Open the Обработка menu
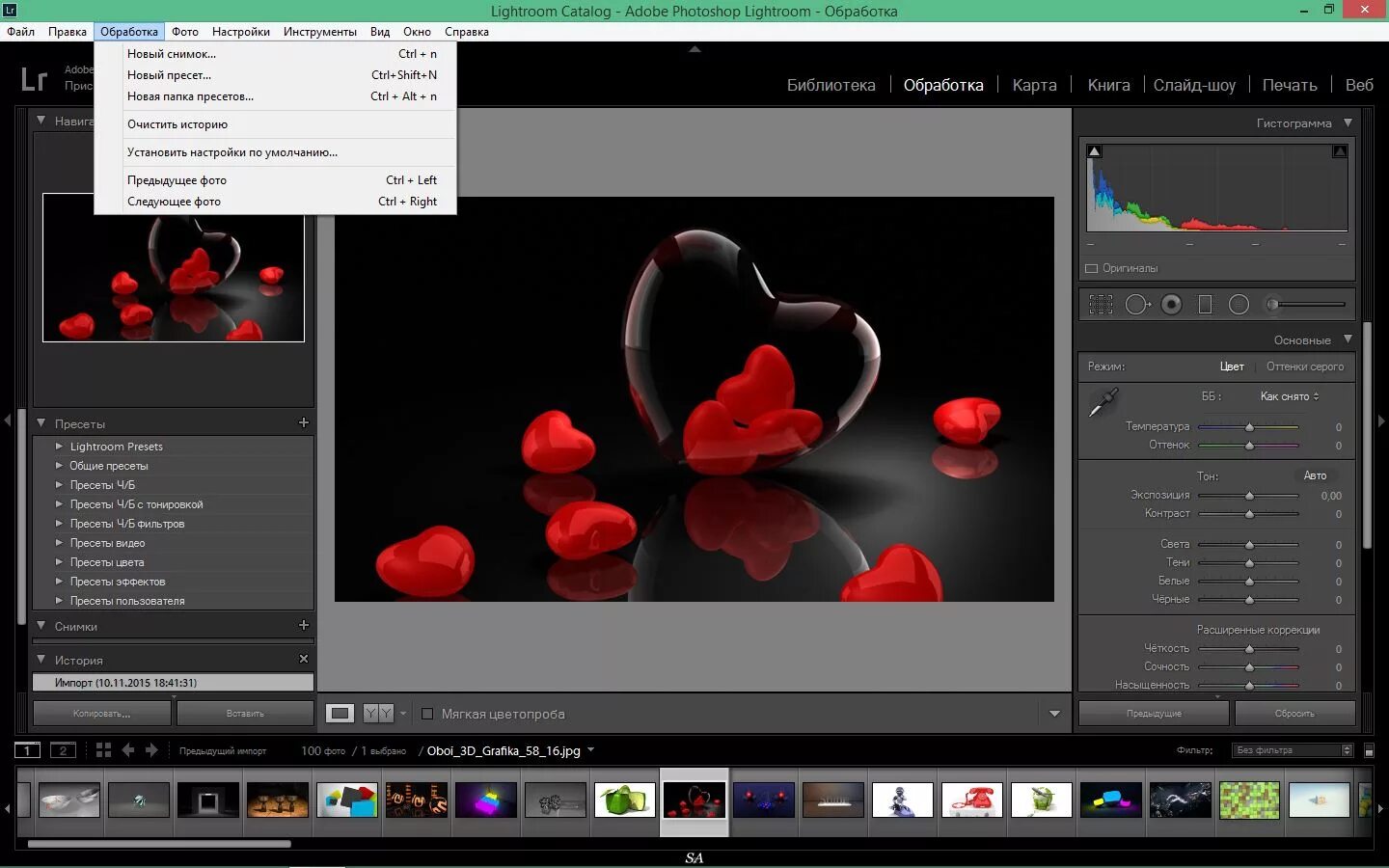This screenshot has width=1389, height=868. click(129, 31)
